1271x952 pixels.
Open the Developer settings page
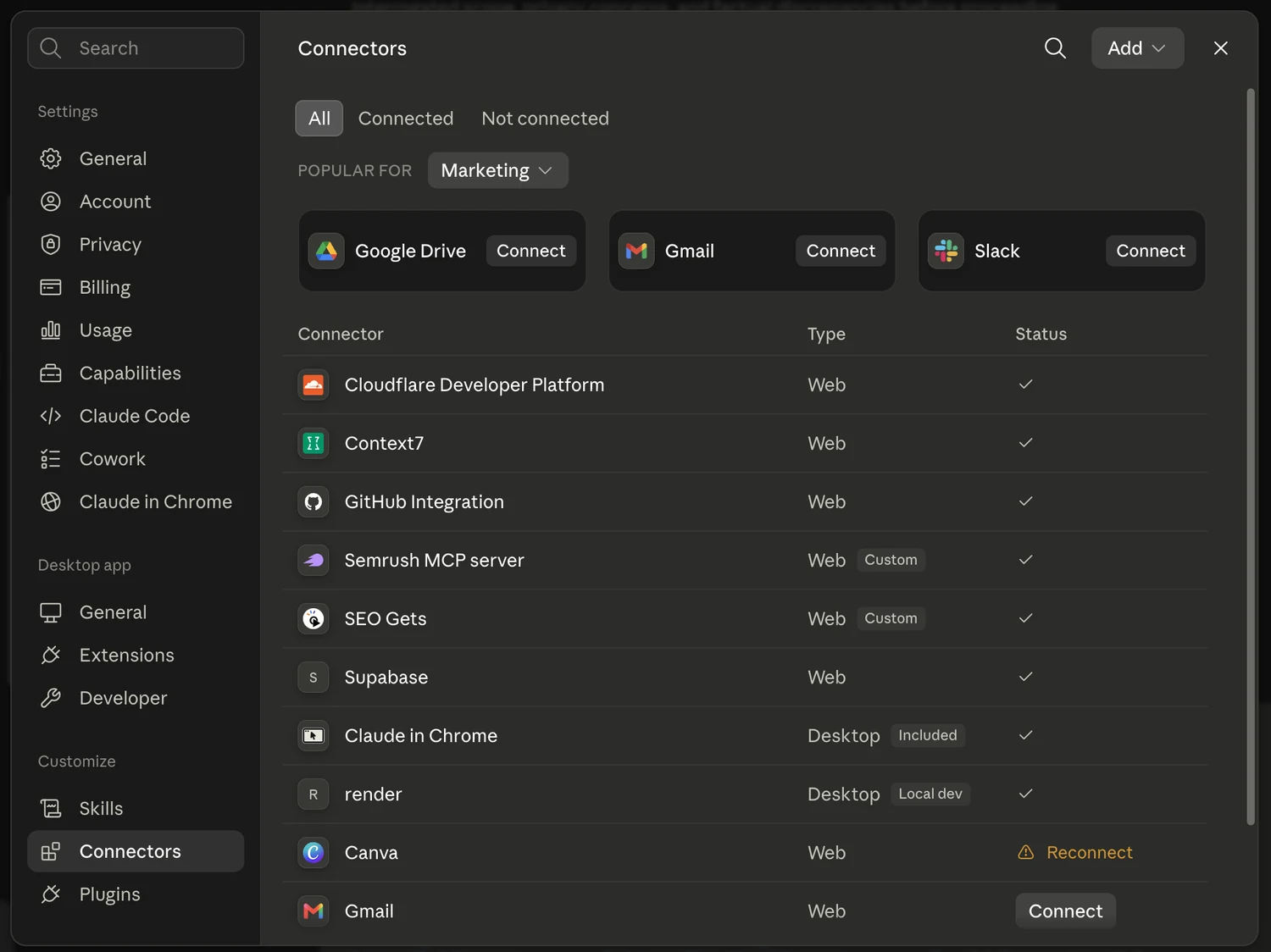tap(136, 698)
